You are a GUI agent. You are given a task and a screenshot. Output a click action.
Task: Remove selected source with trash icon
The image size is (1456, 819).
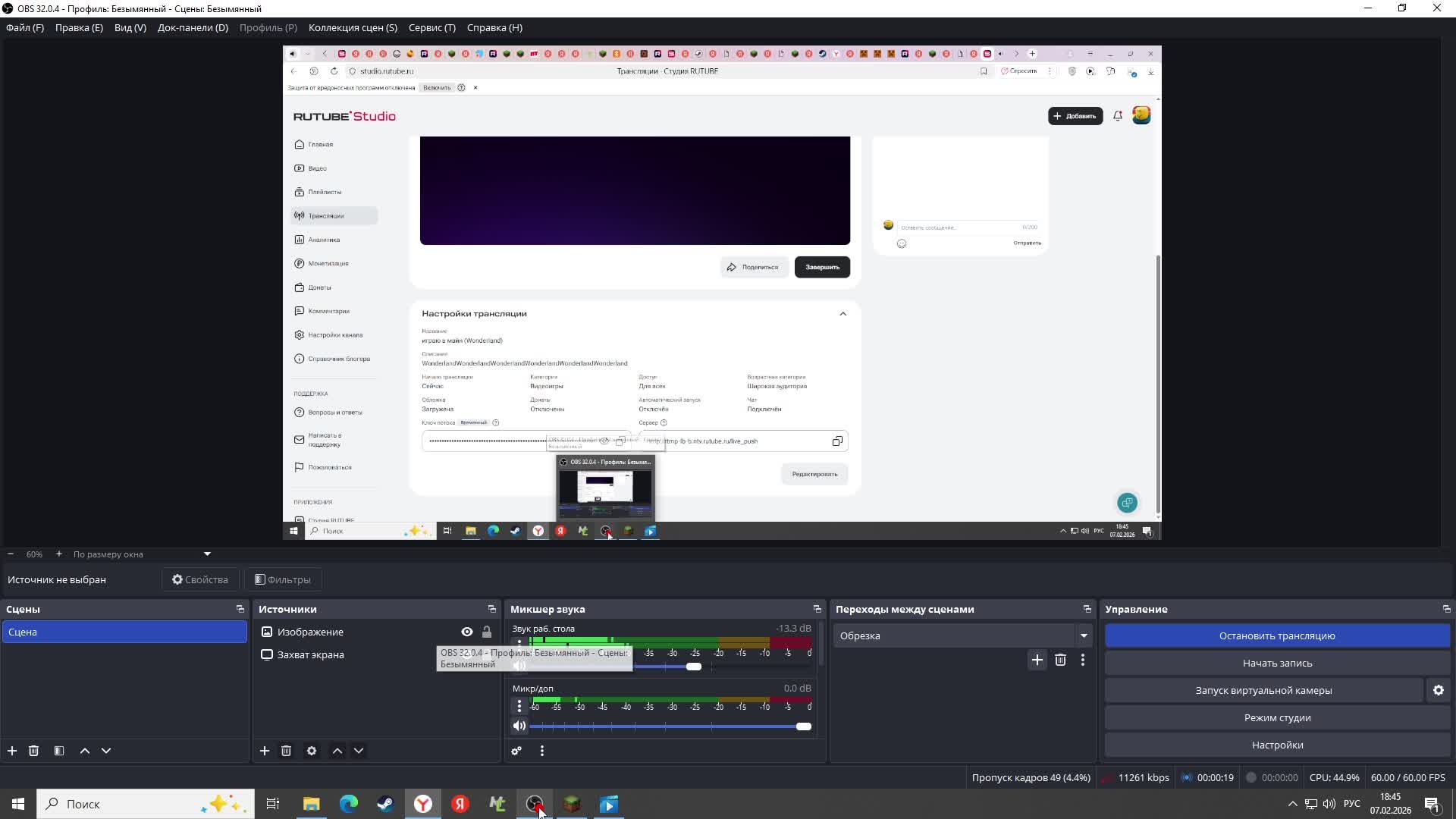click(x=286, y=751)
